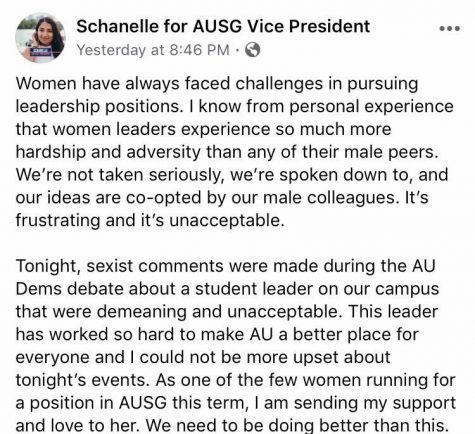Screen dimensions: 475x434
Task: Open the three-dot post options menu
Action: pos(450,29)
